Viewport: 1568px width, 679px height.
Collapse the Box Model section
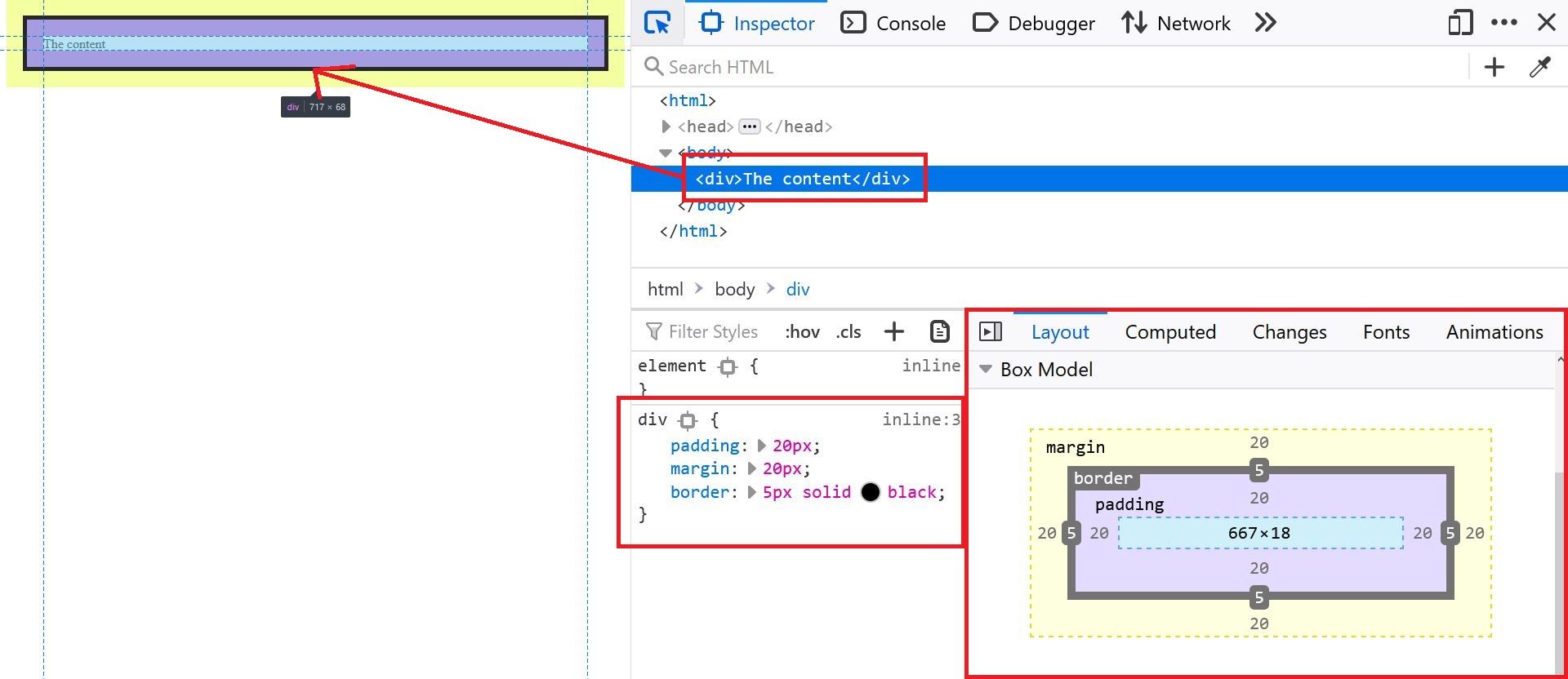[x=986, y=370]
